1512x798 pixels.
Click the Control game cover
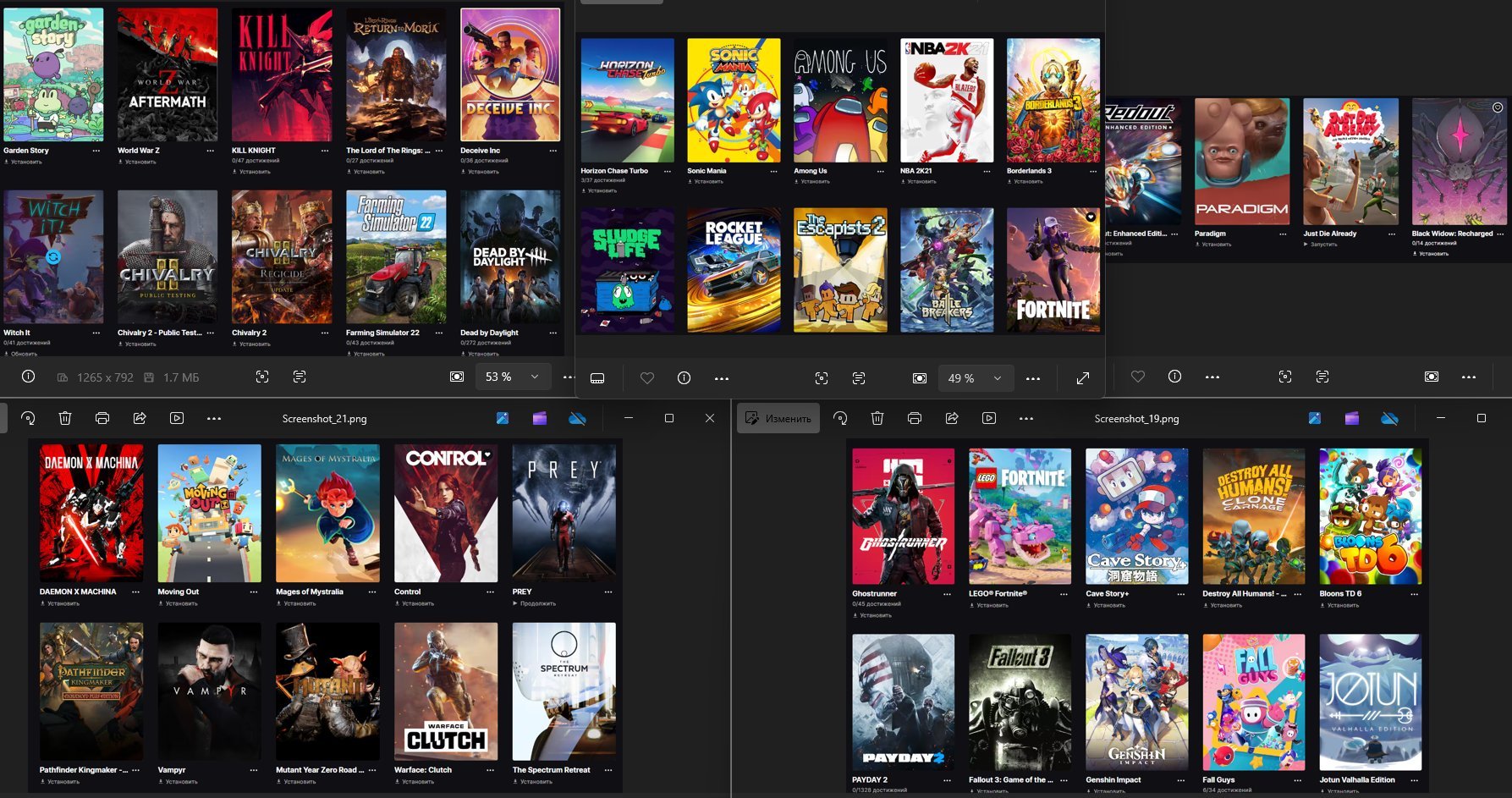[x=446, y=513]
